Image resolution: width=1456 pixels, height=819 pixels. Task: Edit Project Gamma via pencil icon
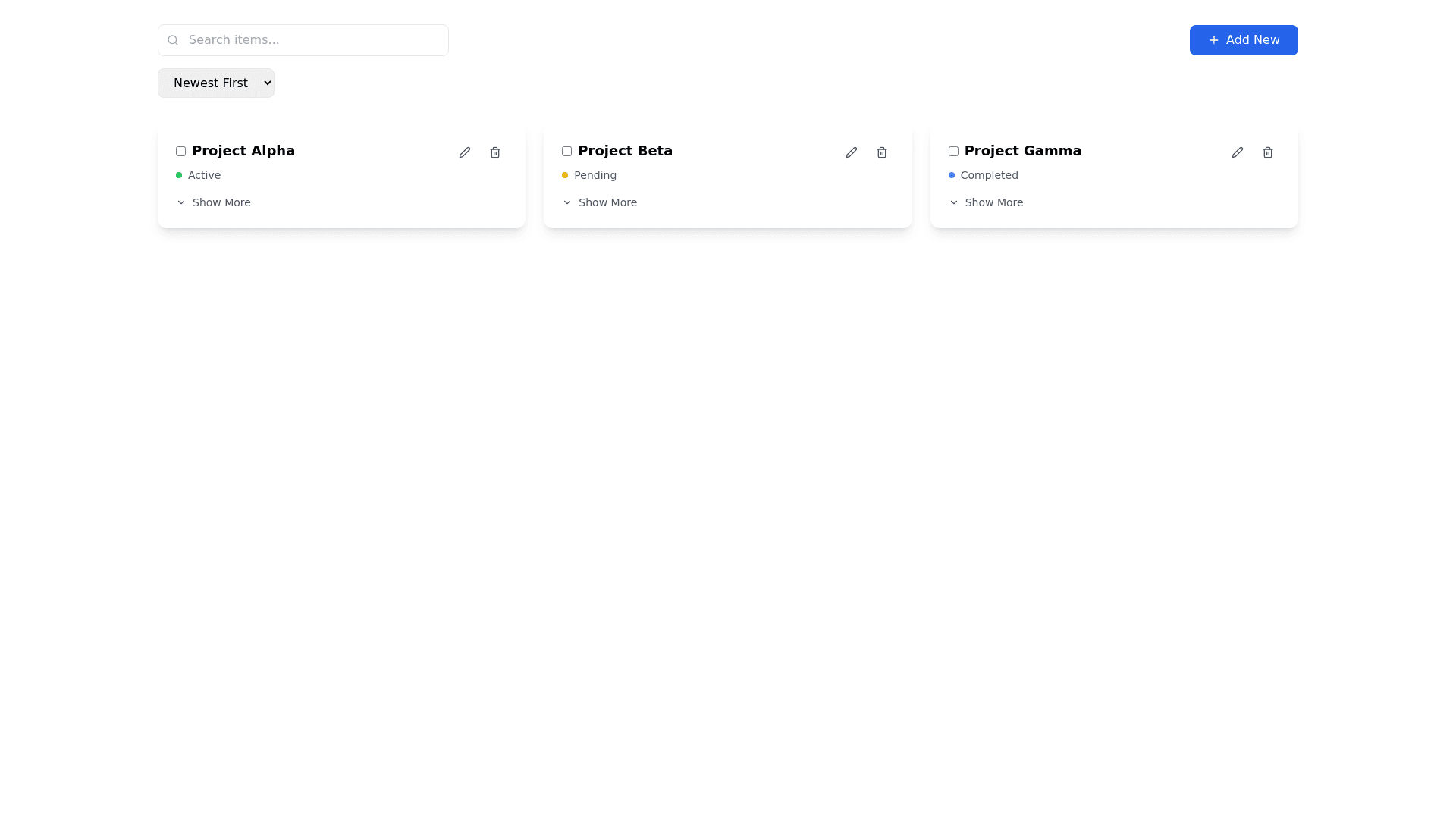(1237, 152)
